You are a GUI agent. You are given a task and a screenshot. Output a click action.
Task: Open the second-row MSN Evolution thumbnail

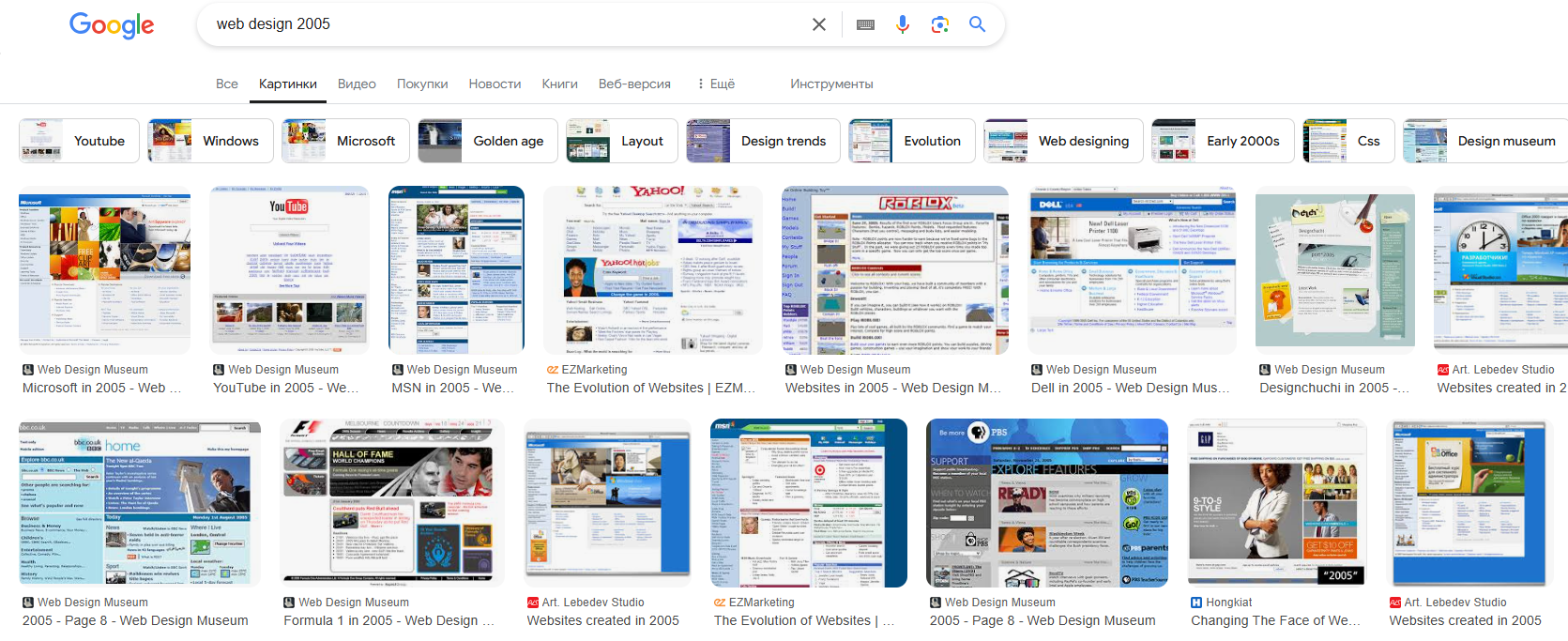(809, 503)
